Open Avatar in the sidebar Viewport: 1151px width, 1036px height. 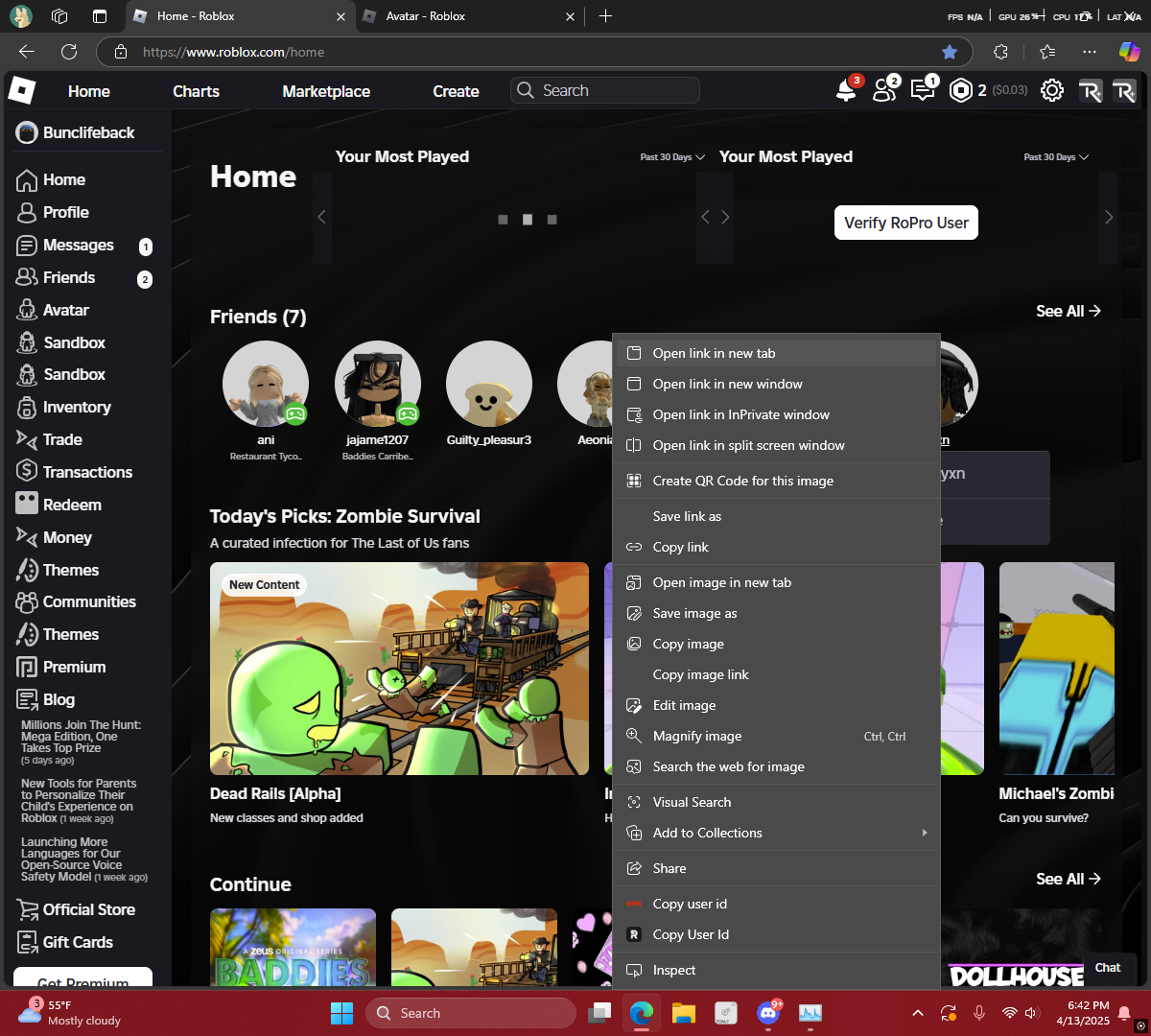pos(54,310)
